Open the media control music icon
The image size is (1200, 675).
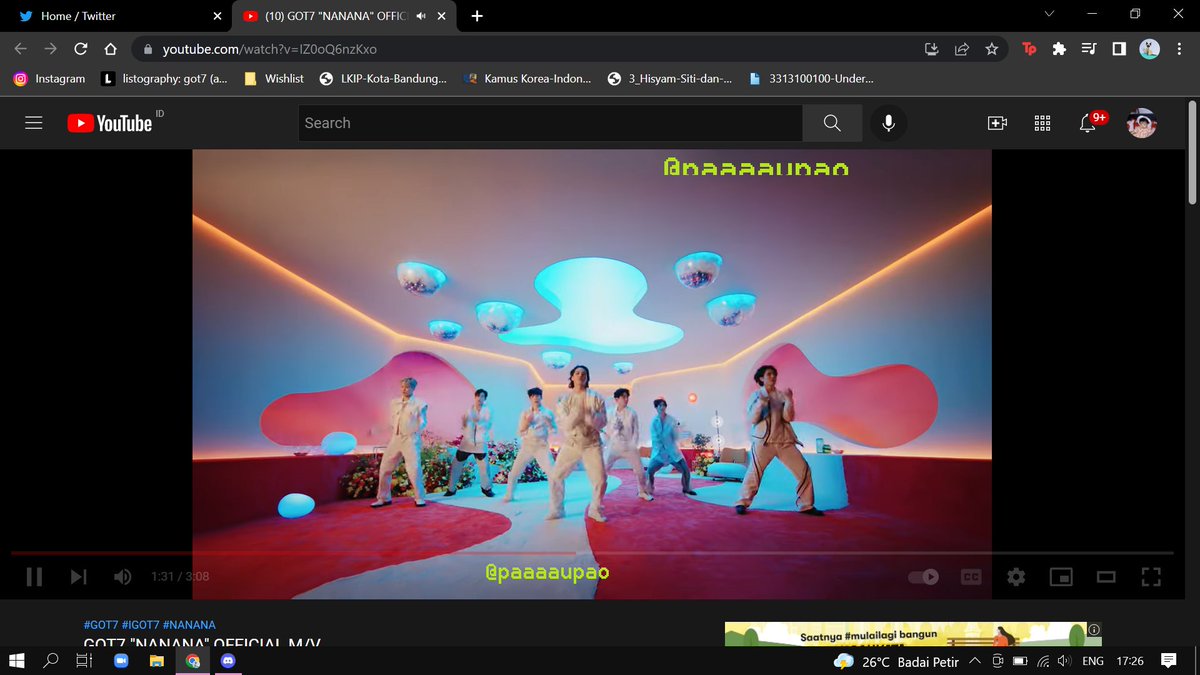coord(1089,48)
